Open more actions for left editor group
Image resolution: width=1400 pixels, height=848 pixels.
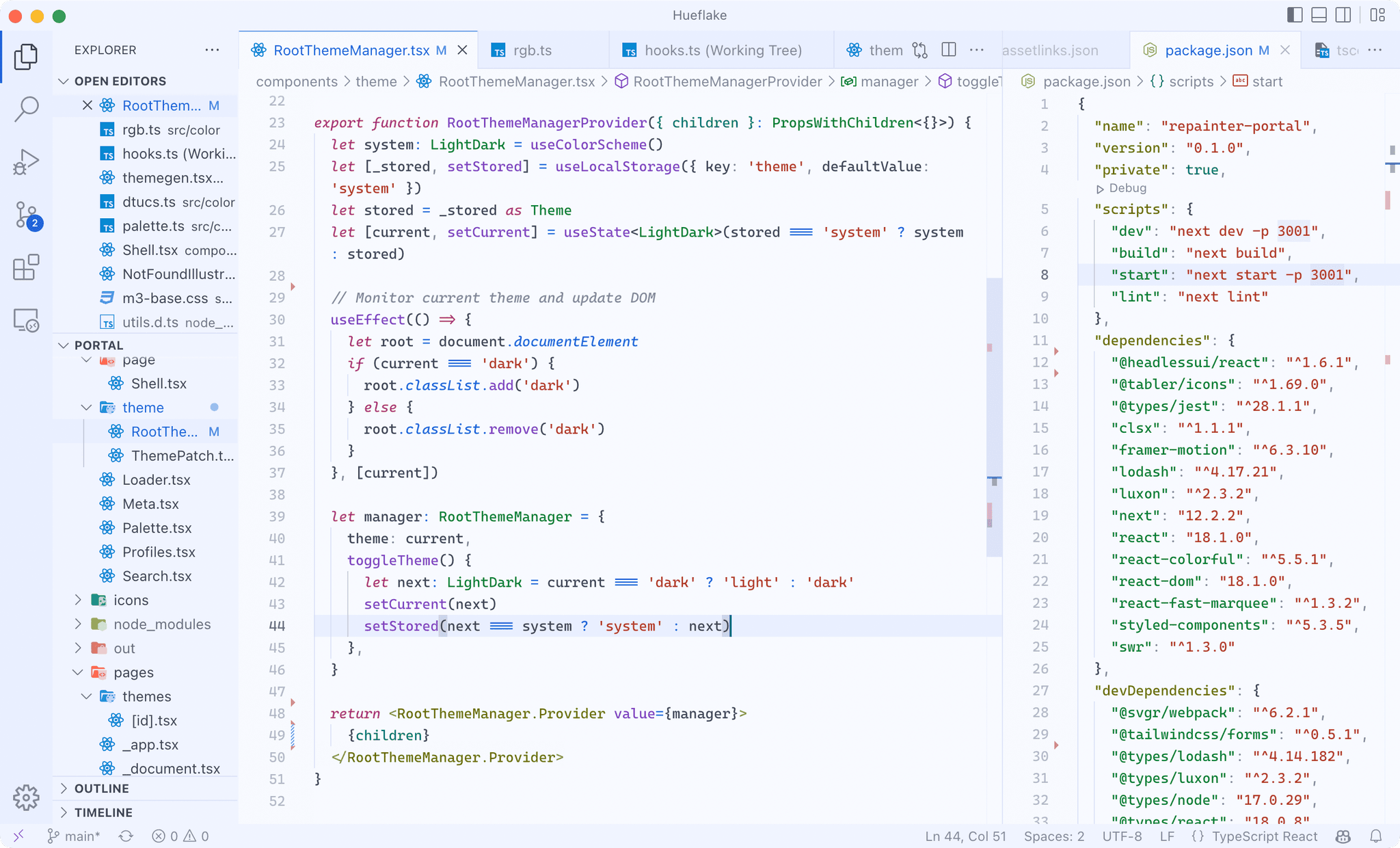coord(977,50)
